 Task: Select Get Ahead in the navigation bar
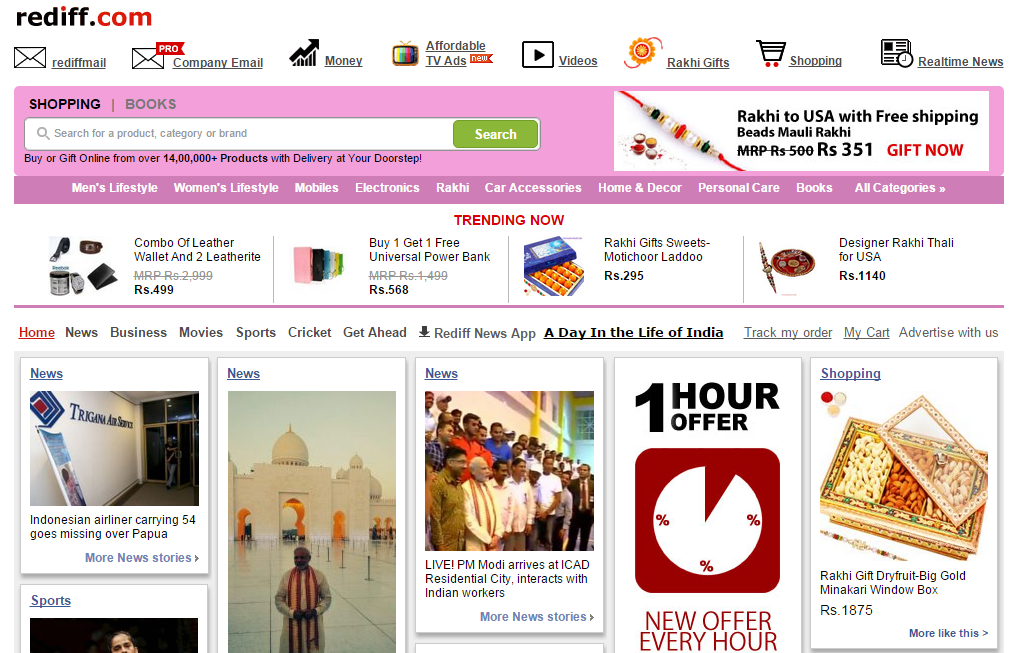click(375, 332)
